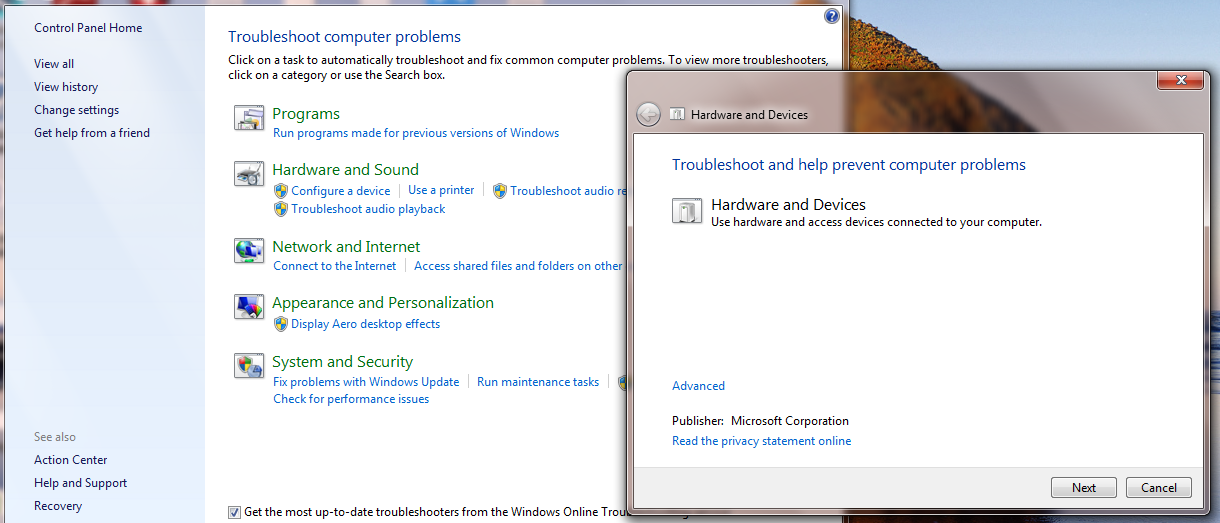The width and height of the screenshot is (1220, 523).
Task: Click the Access shared files and folders link
Action: click(x=518, y=266)
